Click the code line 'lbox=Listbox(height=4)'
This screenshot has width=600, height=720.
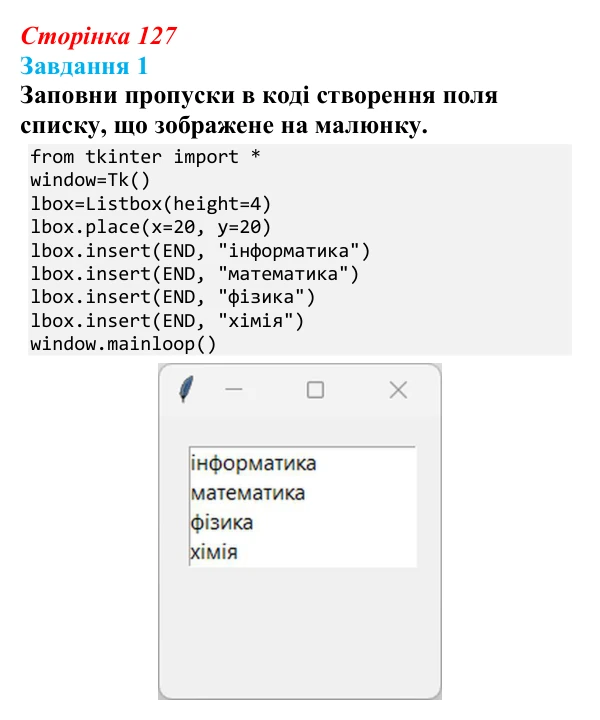151,203
